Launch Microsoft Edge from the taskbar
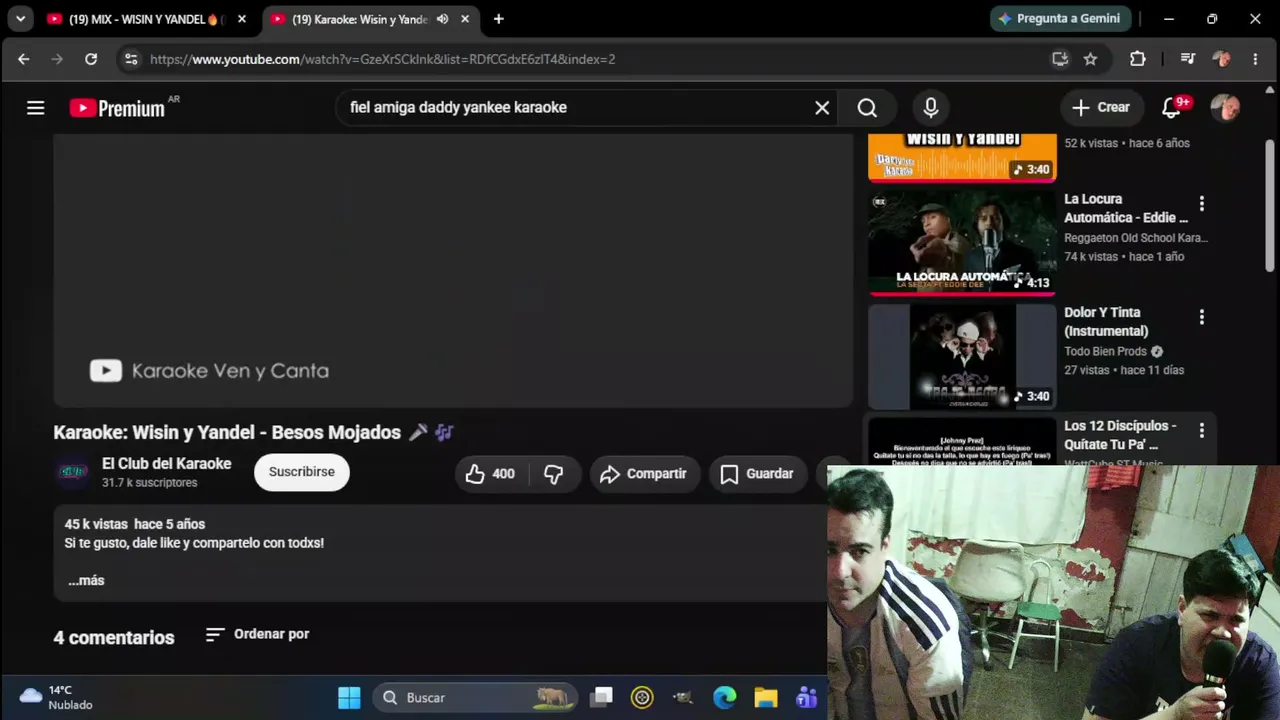1280x720 pixels. click(724, 698)
